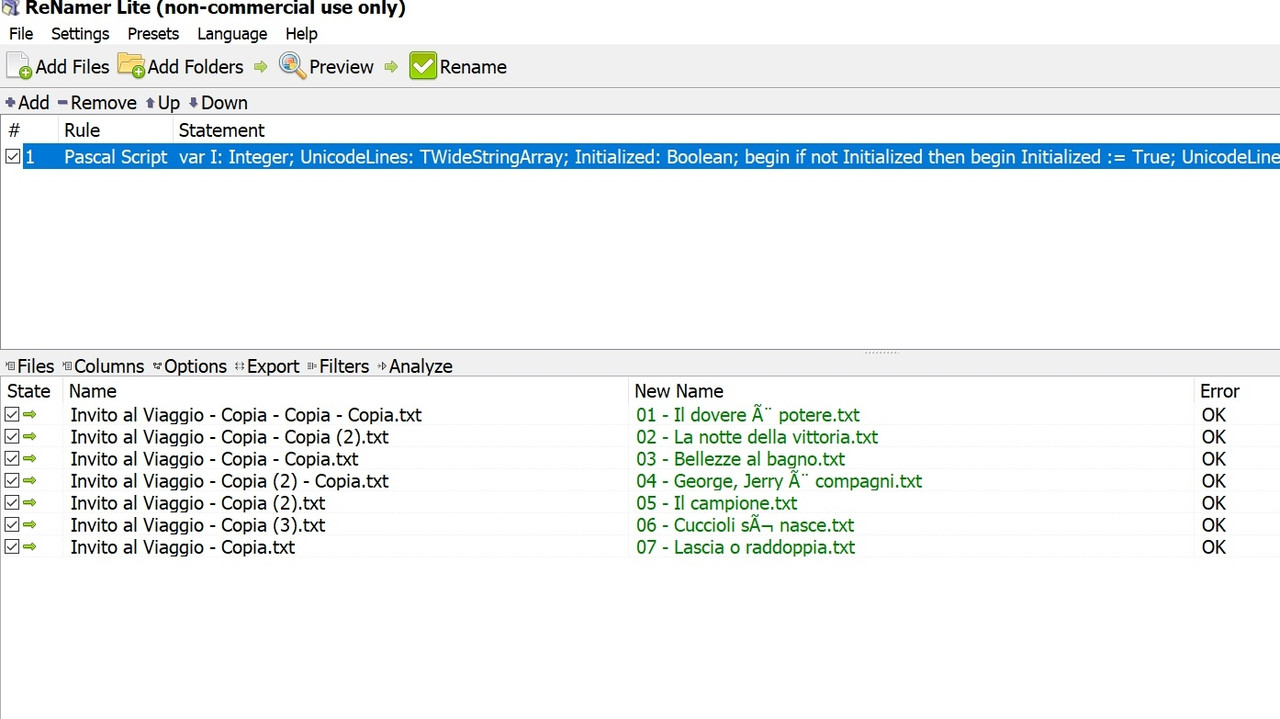Toggle checkbox for Invito al Viaggio - Copia - Copia.txt
Screen dimensions: 1280x719
click(12, 458)
